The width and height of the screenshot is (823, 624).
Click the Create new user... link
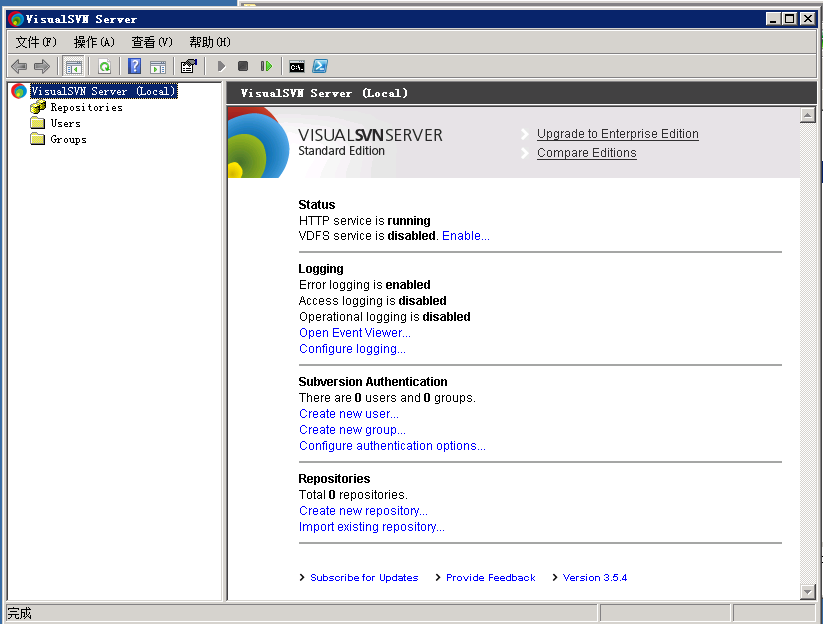[x=348, y=414]
